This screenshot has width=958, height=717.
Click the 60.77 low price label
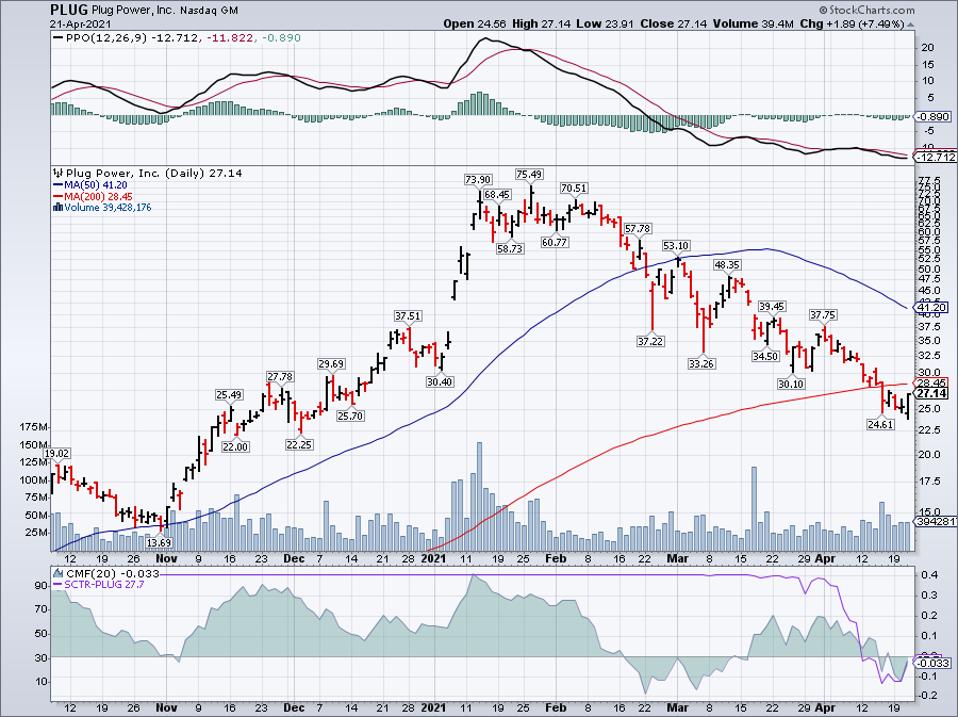click(554, 242)
